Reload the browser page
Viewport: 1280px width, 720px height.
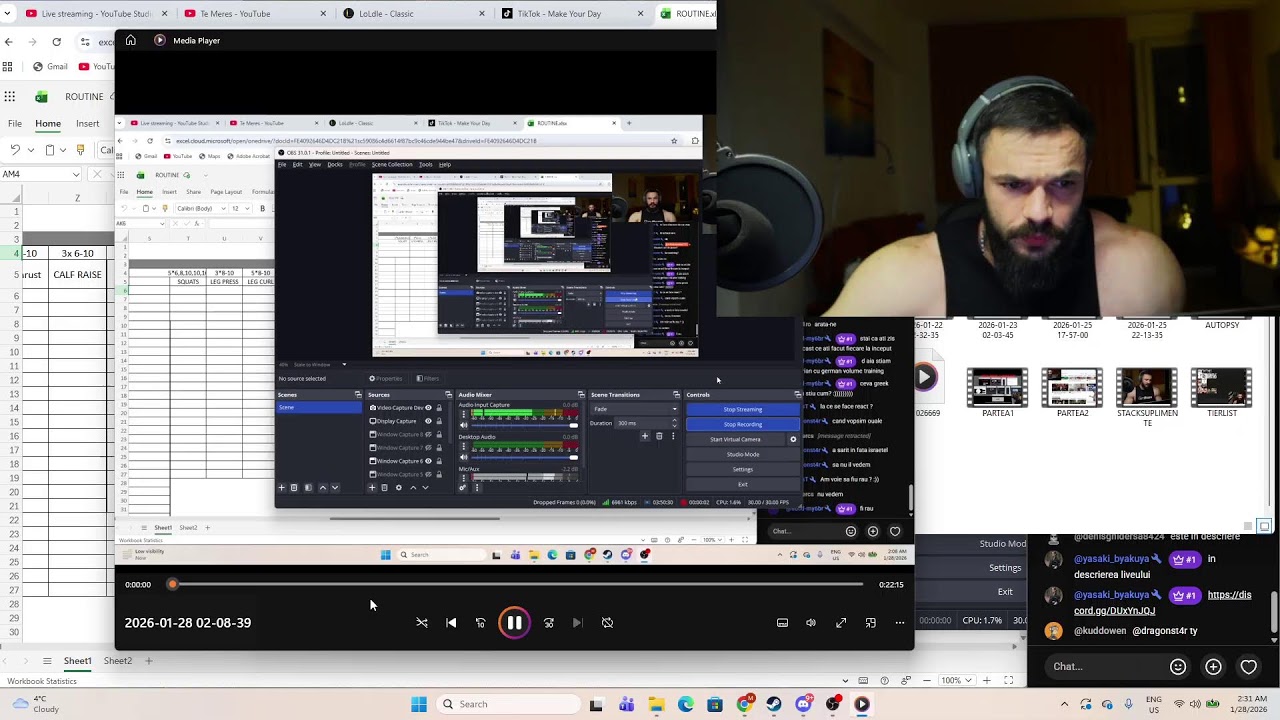(x=56, y=42)
